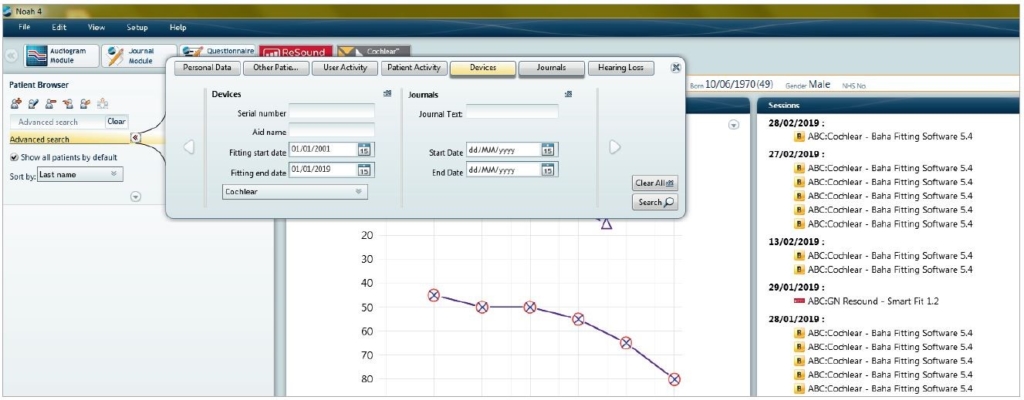Focus the Aid name field
Screen dimensions: 1024x400
(332, 130)
